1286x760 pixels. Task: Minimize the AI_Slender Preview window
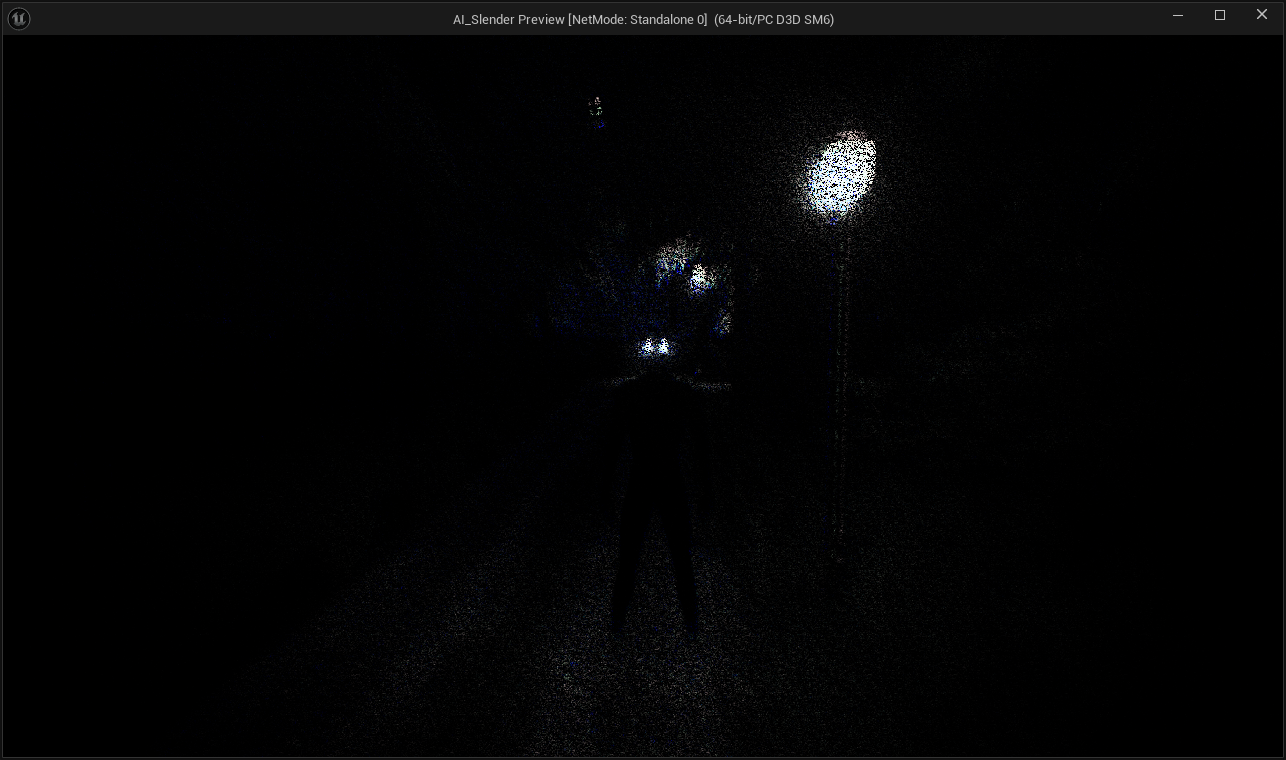click(x=1178, y=15)
